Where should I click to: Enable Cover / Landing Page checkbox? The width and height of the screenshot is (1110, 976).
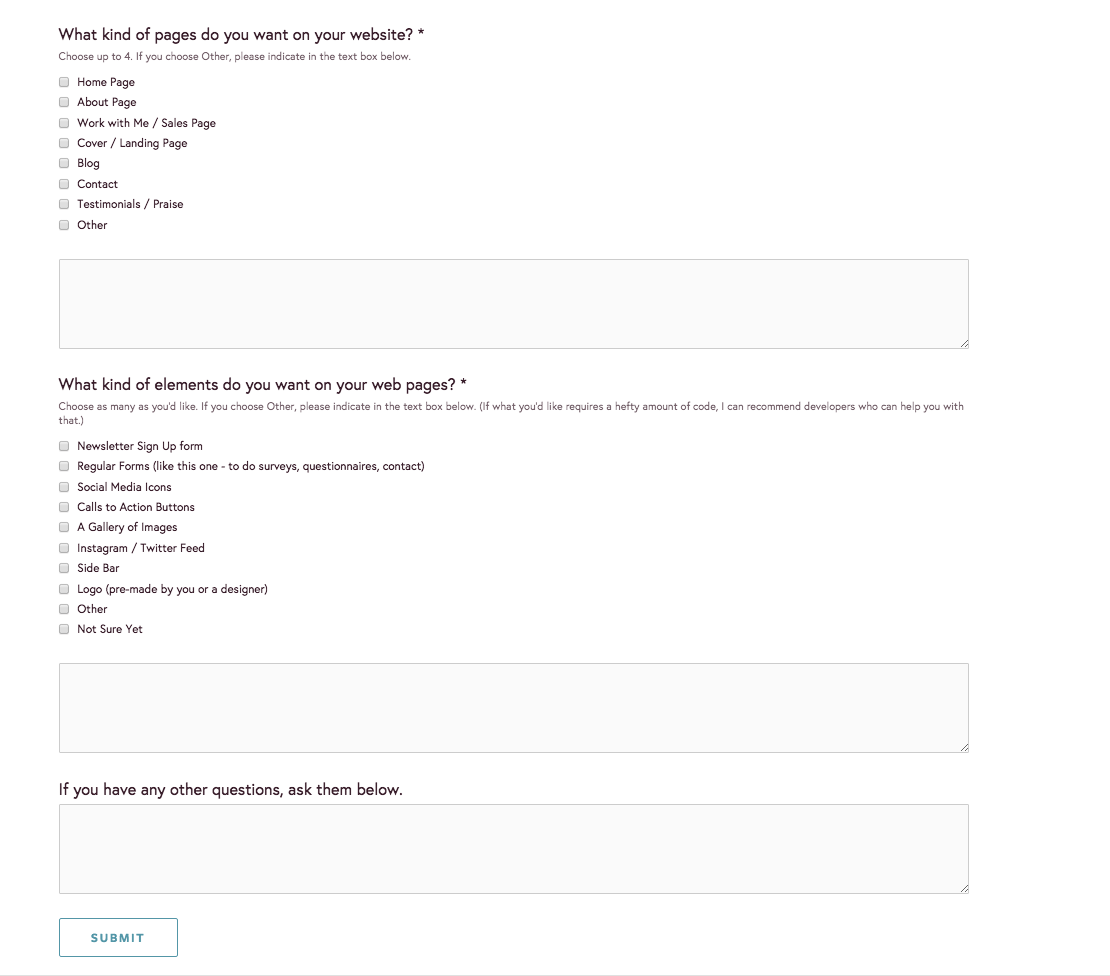pos(64,143)
